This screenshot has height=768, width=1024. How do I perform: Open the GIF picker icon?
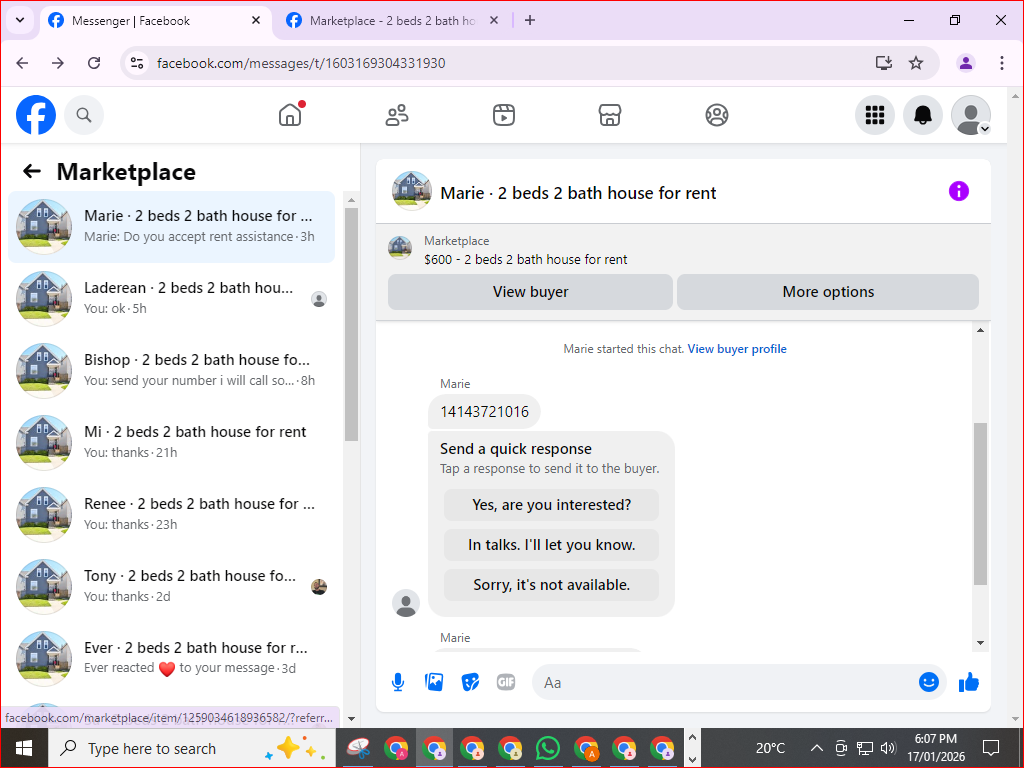point(506,682)
